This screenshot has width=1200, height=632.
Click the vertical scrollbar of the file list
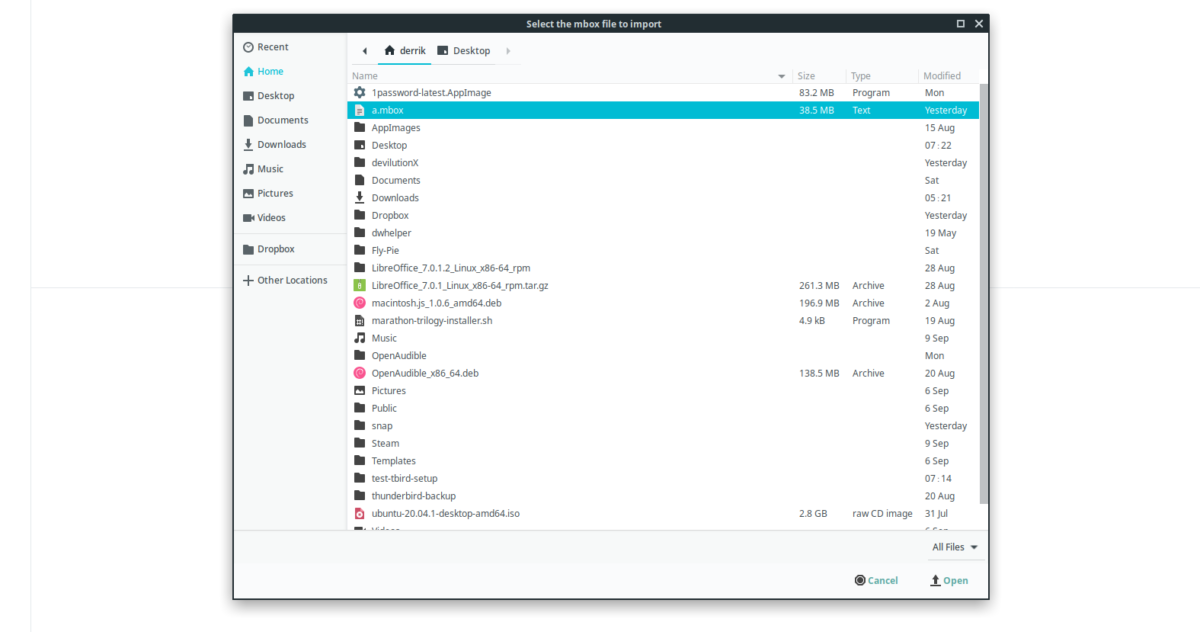[984, 294]
